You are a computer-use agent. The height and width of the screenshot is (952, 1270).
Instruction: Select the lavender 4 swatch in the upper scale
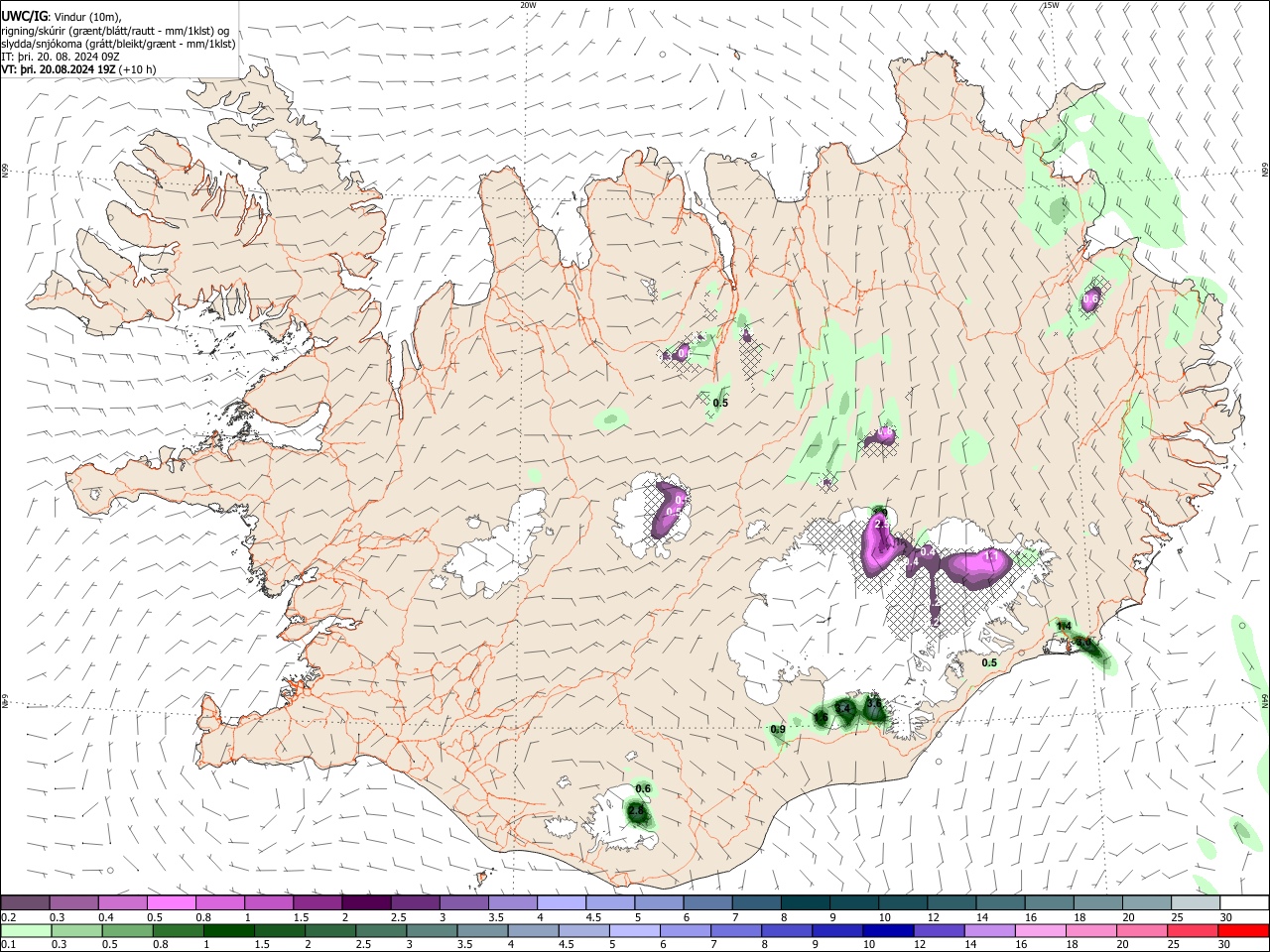click(561, 902)
